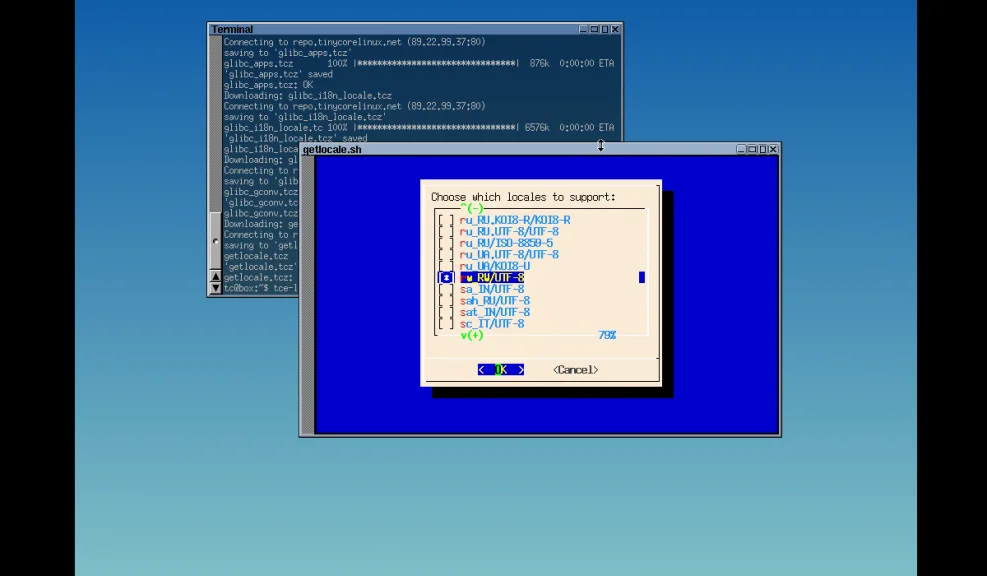Enable the ru_RU.UTF-8/UTF-8 locale checkbox
This screenshot has width=987, height=576.
click(446, 232)
